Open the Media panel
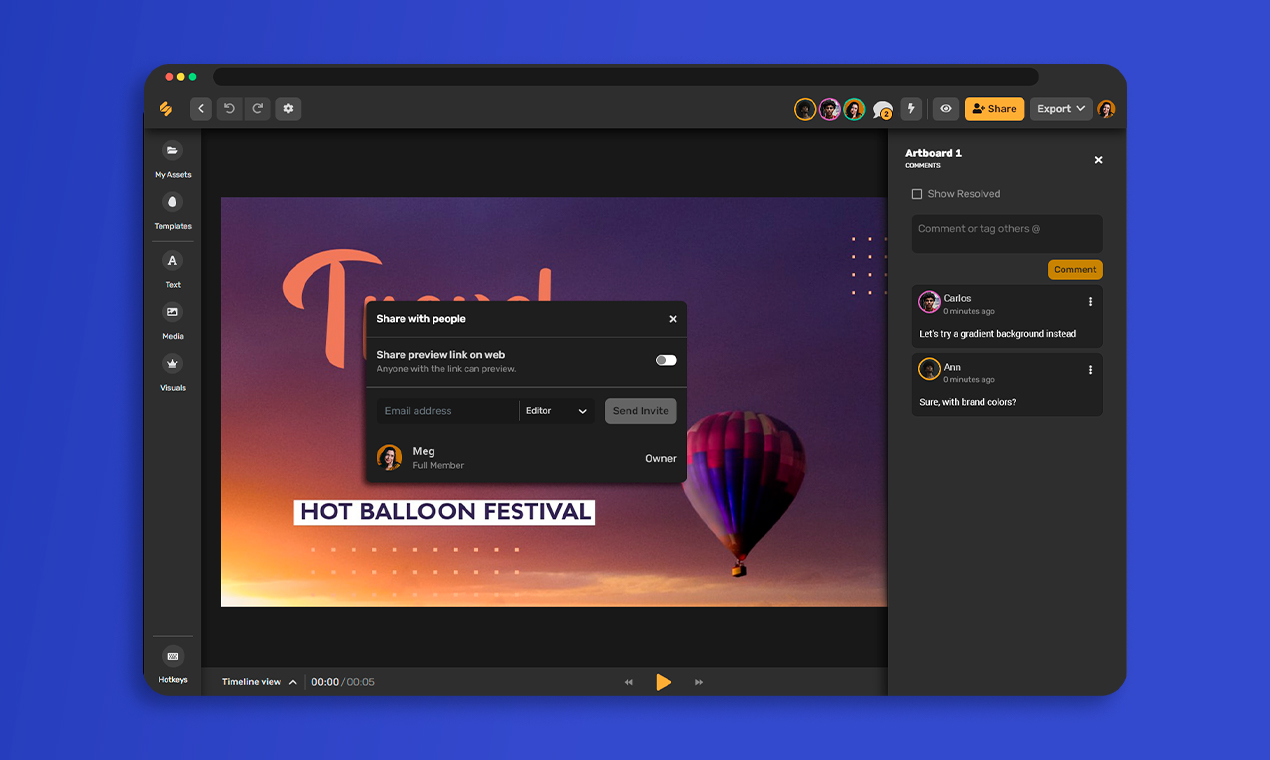This screenshot has height=760, width=1270. point(172,313)
